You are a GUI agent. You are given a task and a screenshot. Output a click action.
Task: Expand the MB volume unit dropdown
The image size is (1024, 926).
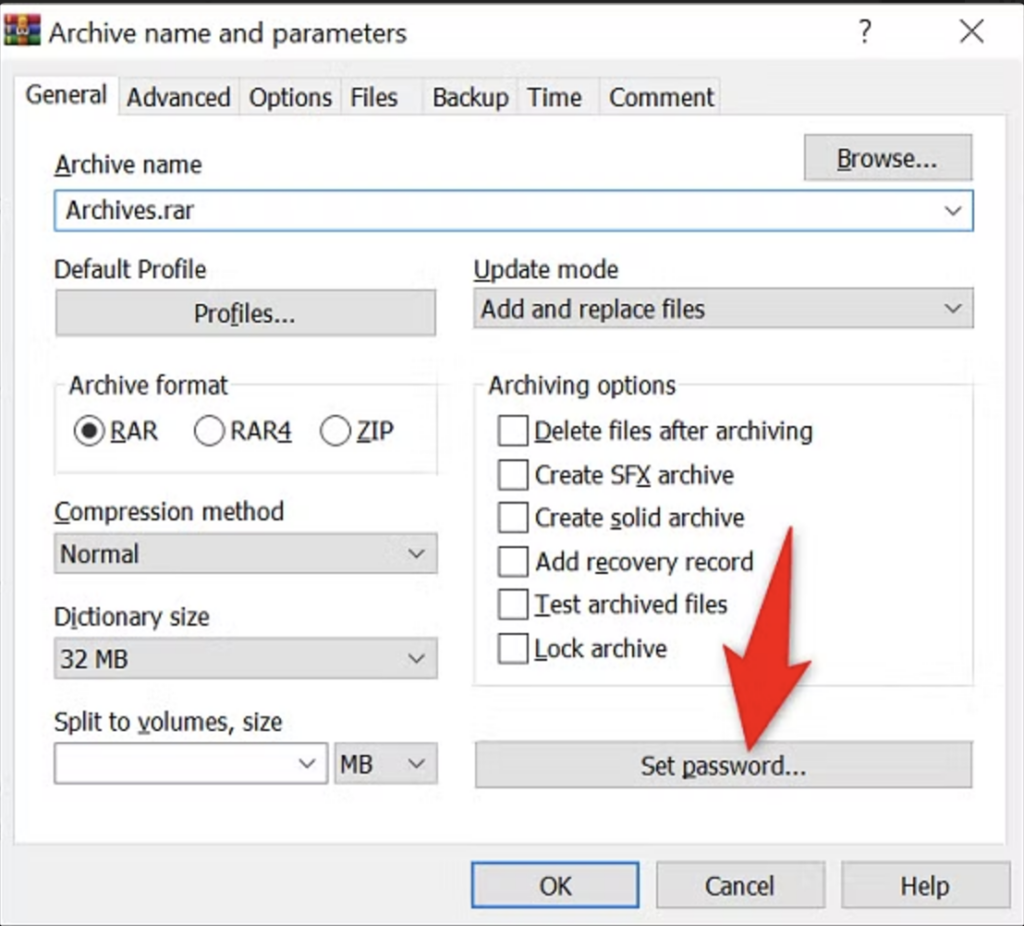coord(386,763)
